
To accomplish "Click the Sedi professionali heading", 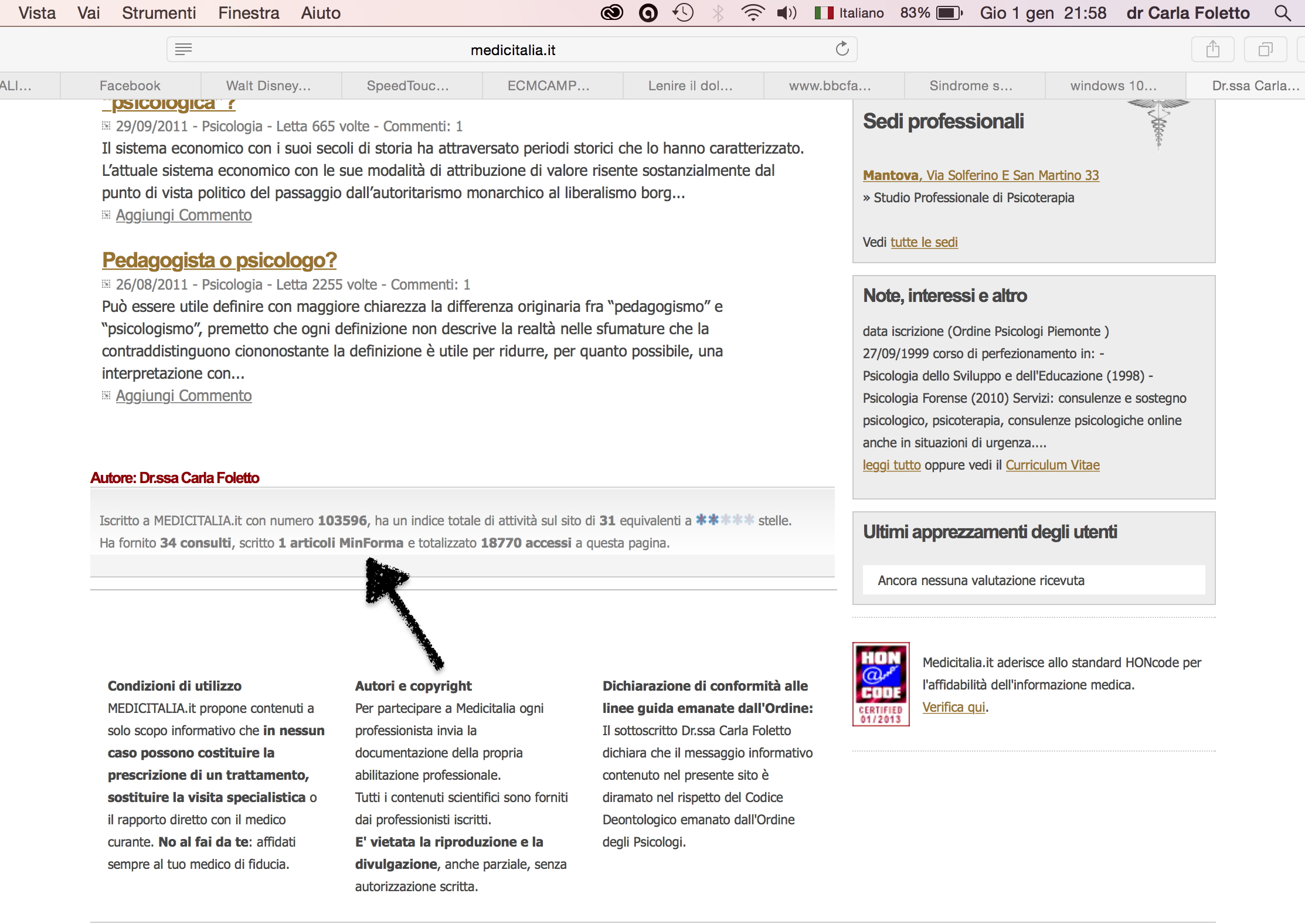I will (x=943, y=121).
